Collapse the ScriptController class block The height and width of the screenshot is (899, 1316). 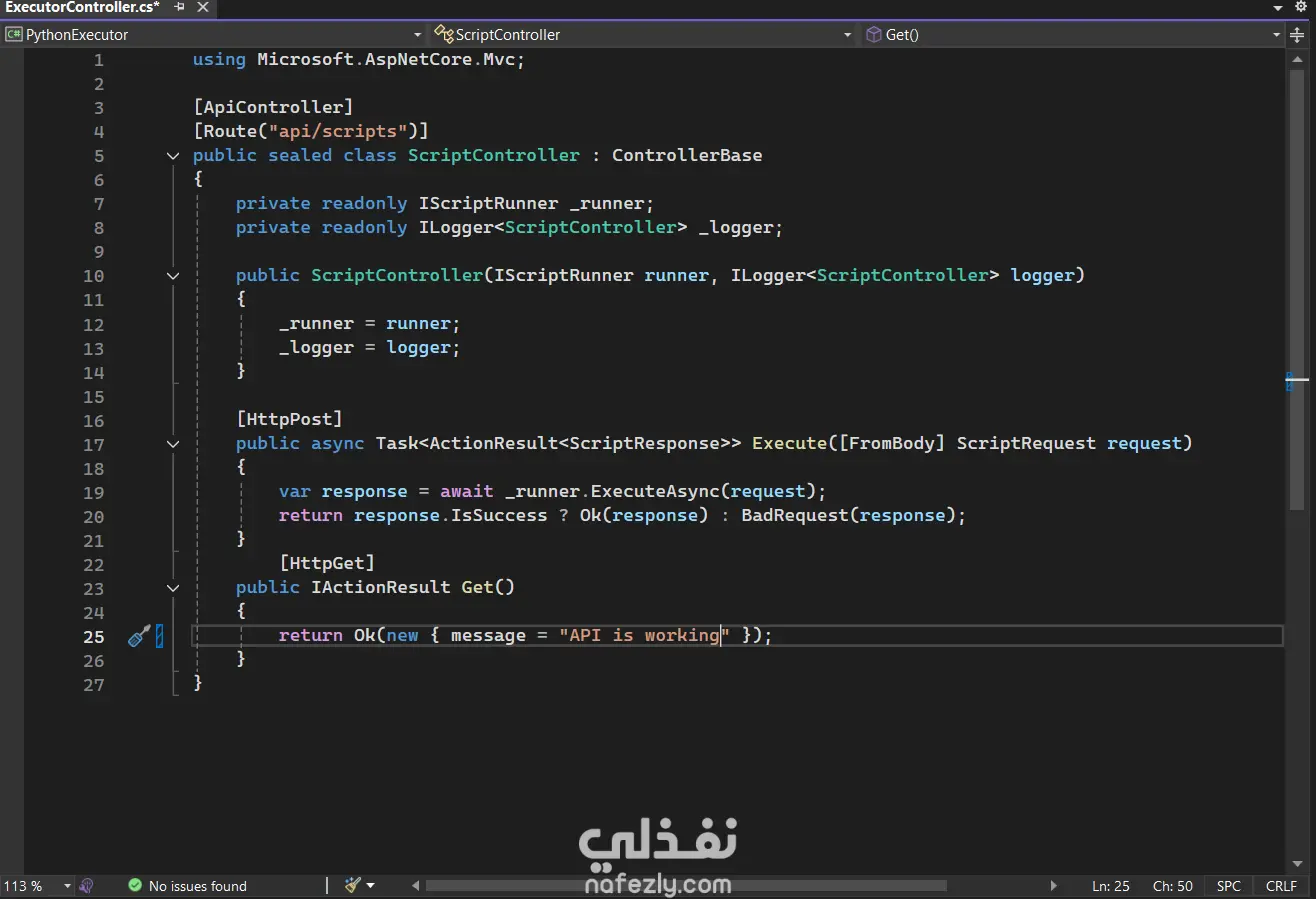173,156
